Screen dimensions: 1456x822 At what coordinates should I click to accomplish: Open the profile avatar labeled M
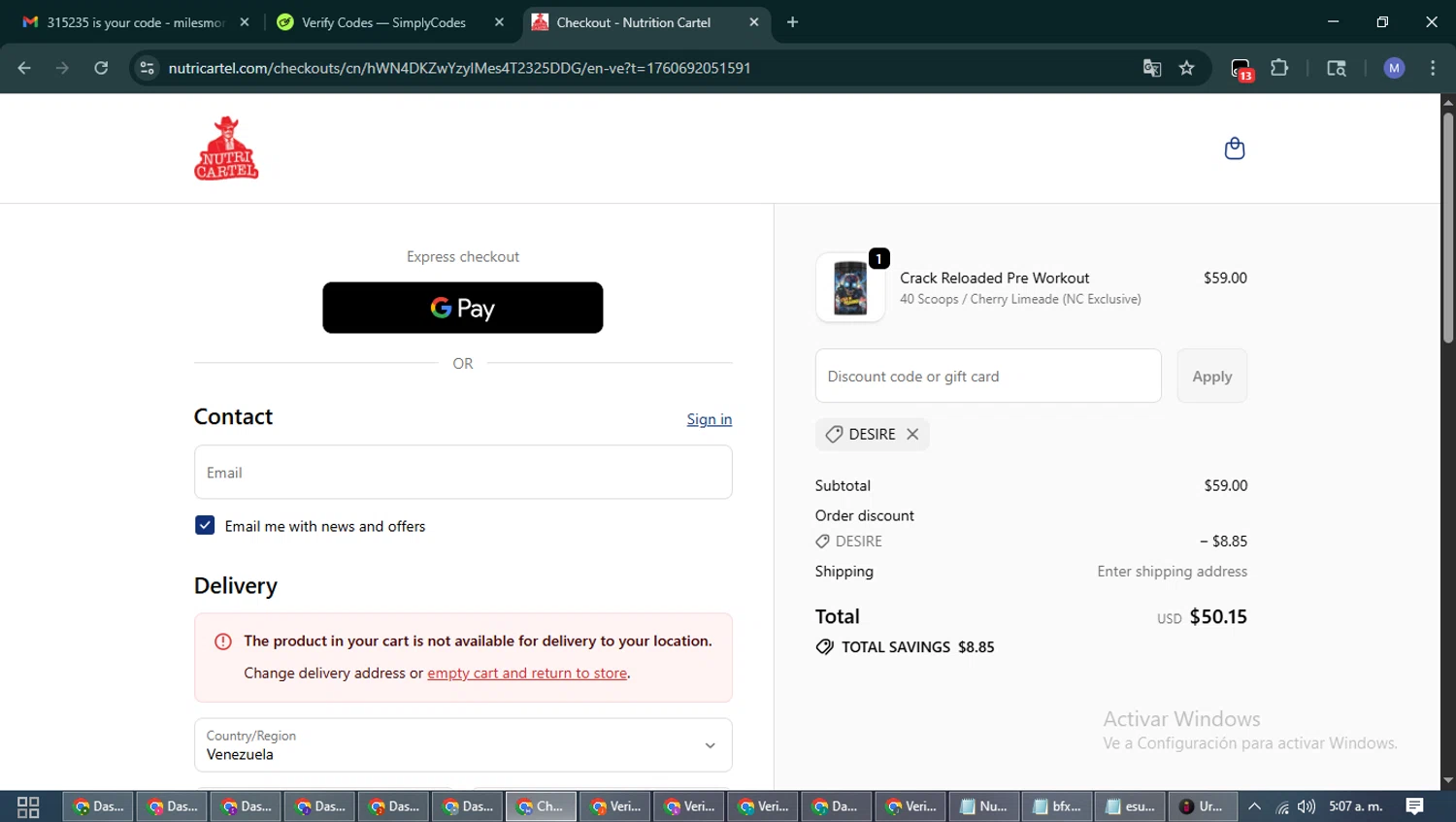(1394, 68)
